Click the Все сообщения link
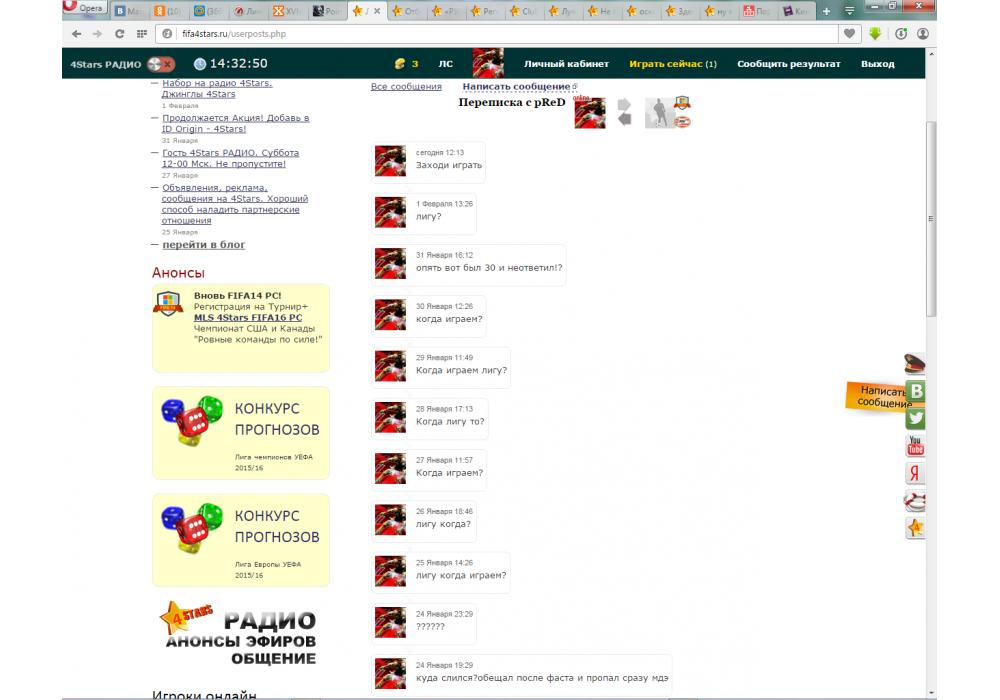 (x=406, y=87)
